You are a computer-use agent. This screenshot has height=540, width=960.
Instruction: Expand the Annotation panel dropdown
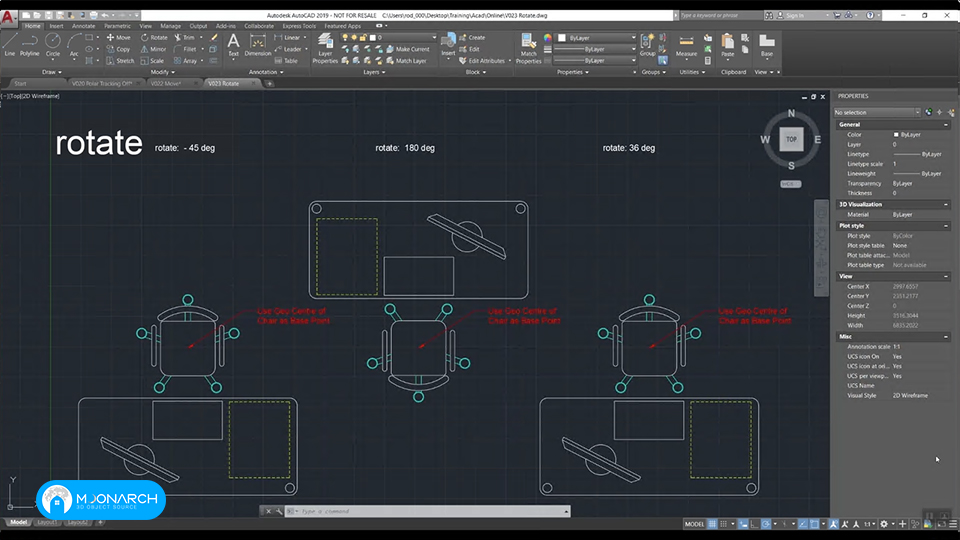pos(266,72)
